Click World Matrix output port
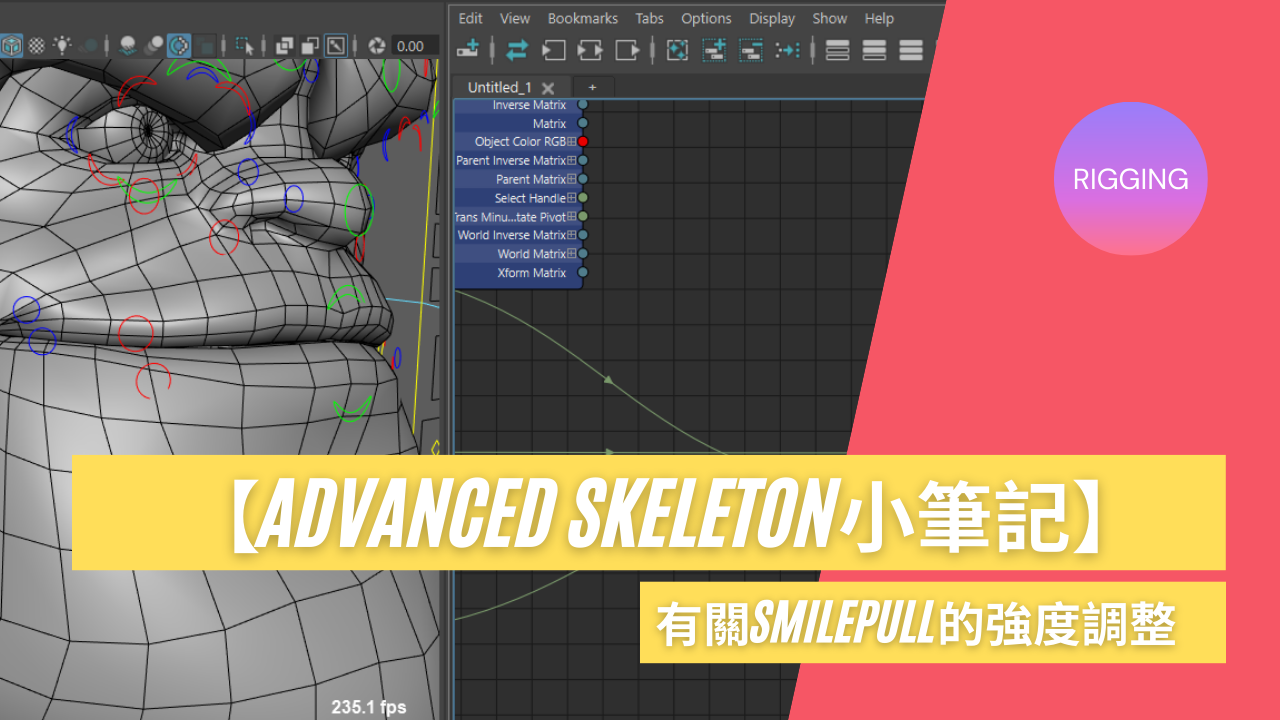Viewport: 1280px width, 720px height. [583, 254]
